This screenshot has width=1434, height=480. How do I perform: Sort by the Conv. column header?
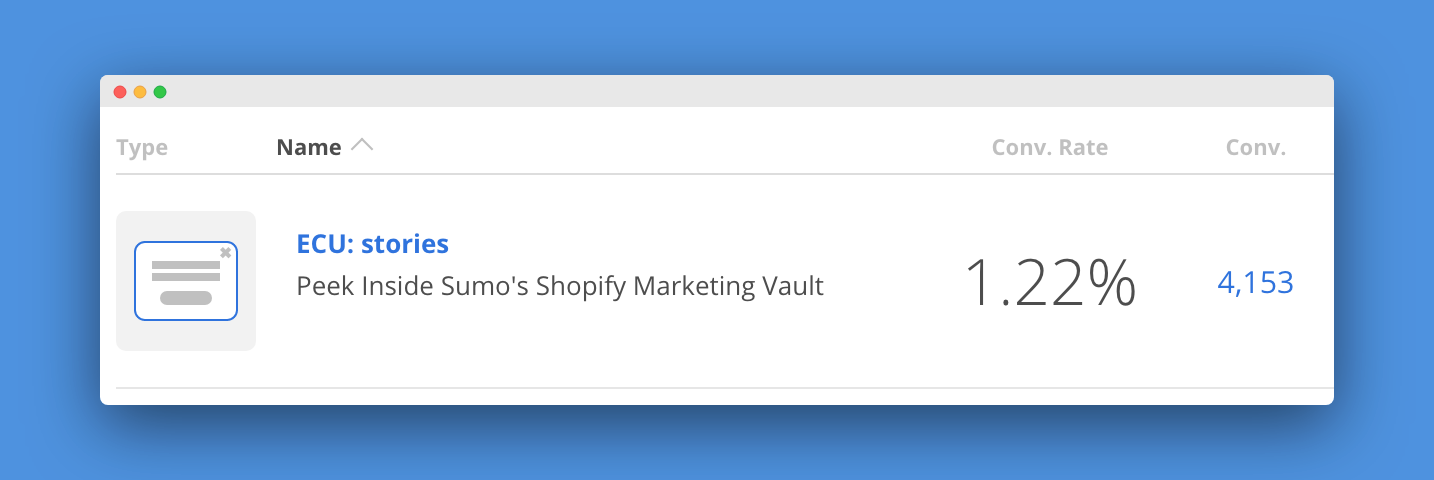1255,148
